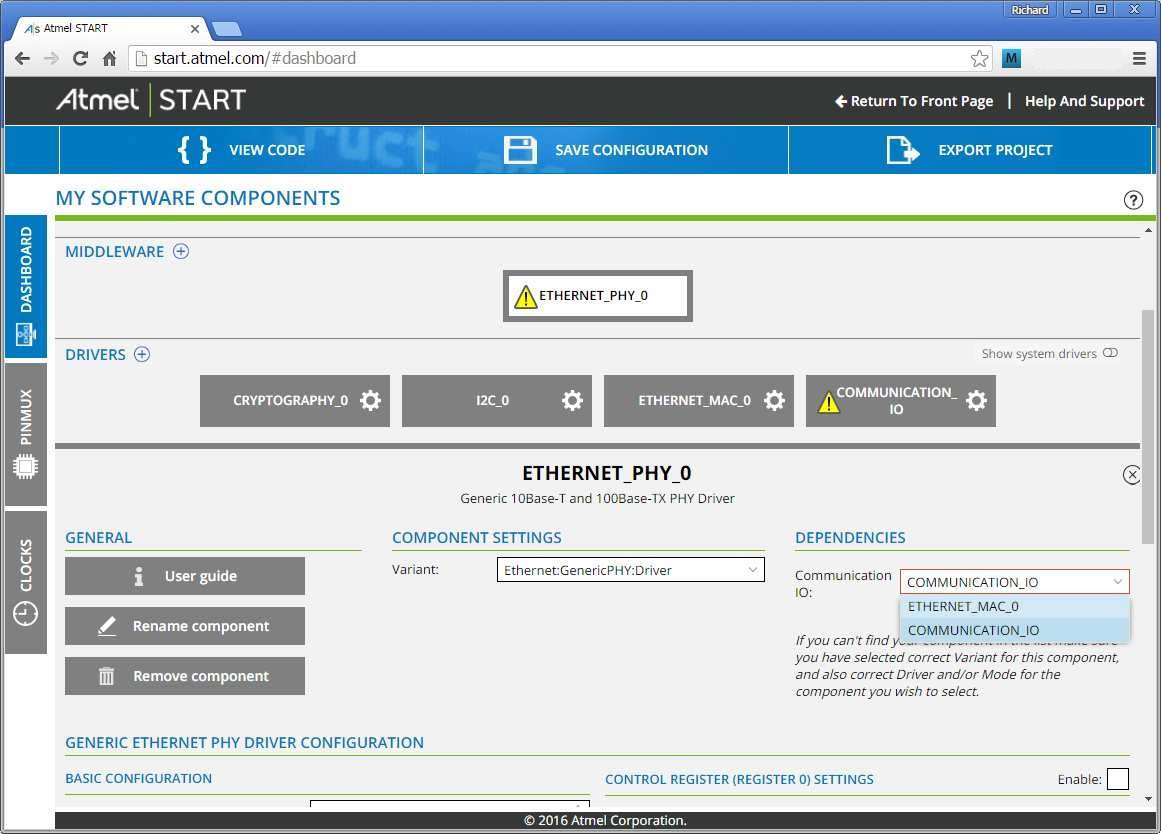Reload the page with refresh icon
This screenshot has width=1161, height=834.
point(80,59)
